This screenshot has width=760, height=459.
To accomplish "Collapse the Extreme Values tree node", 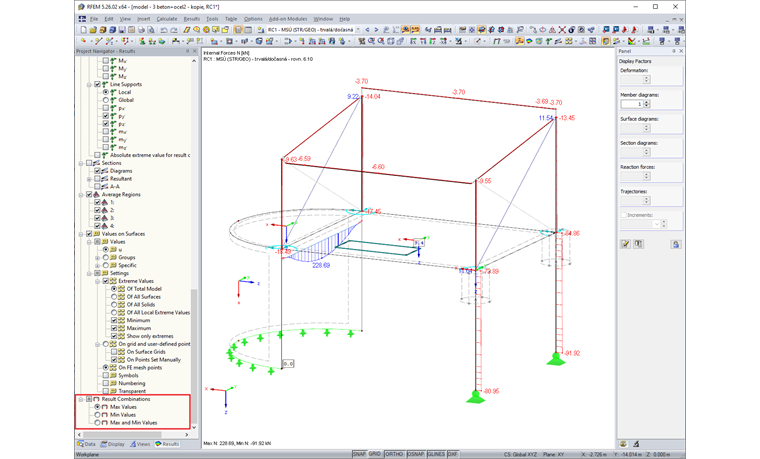I will 97,281.
